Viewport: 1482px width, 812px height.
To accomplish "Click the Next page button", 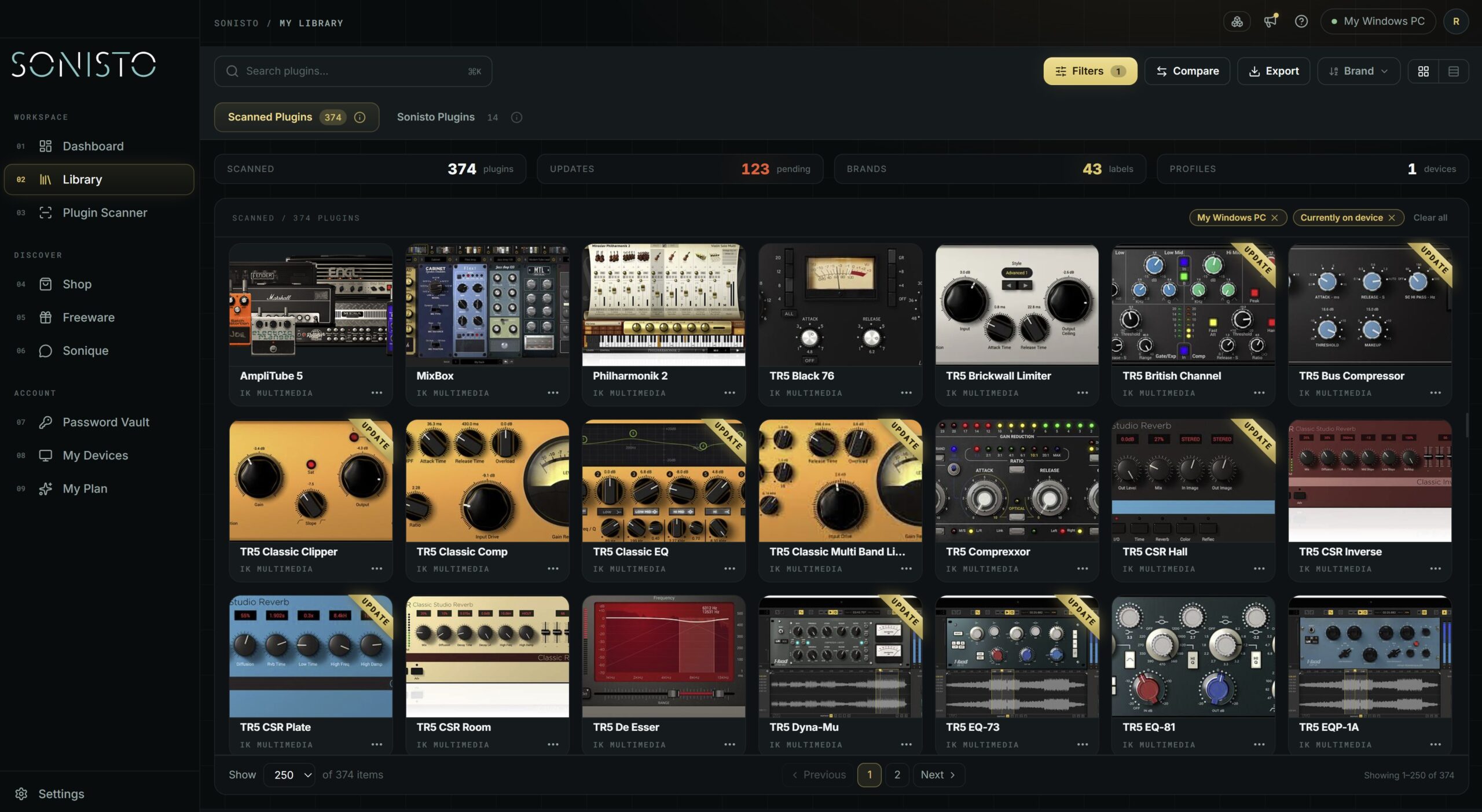I will pos(938,774).
